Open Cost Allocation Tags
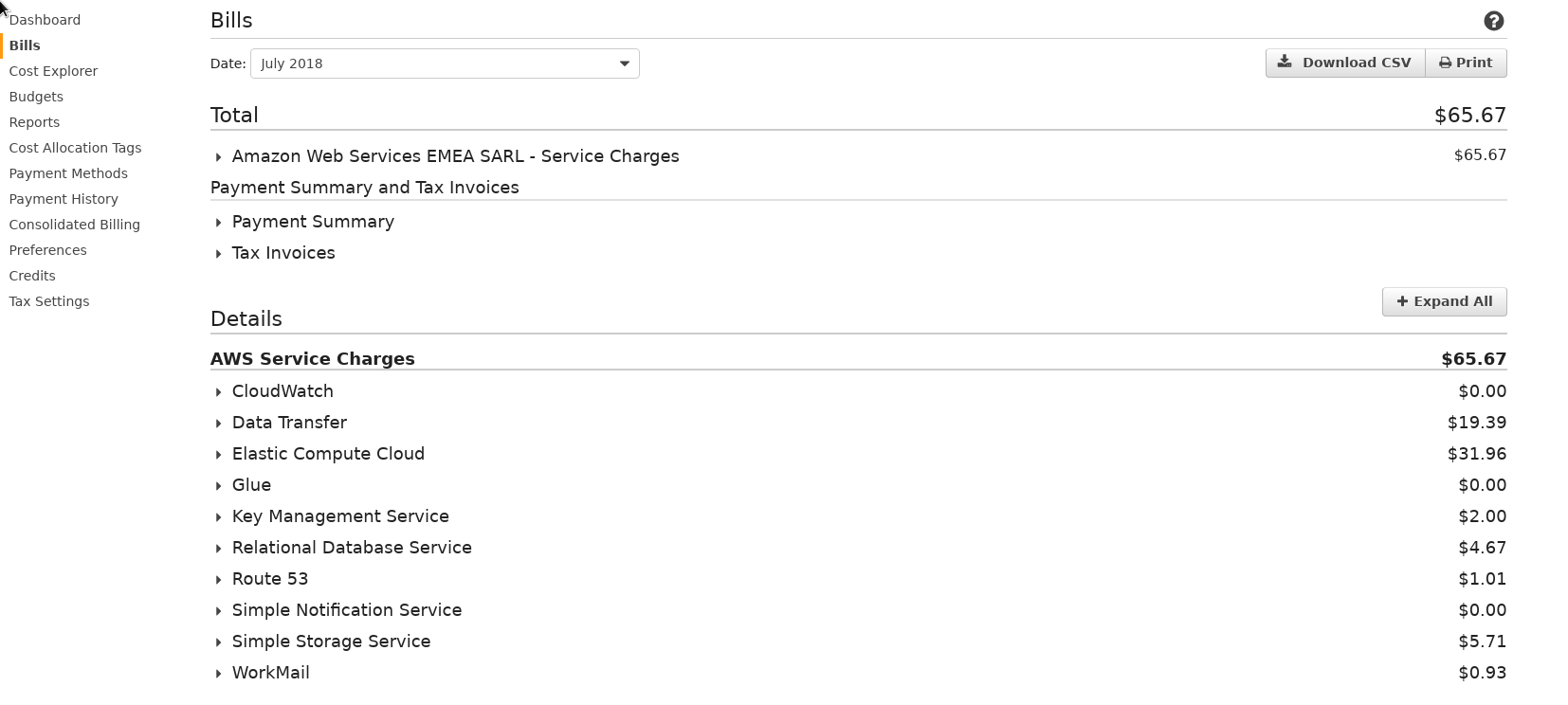Viewport: 1568px width, 705px height. point(75,148)
